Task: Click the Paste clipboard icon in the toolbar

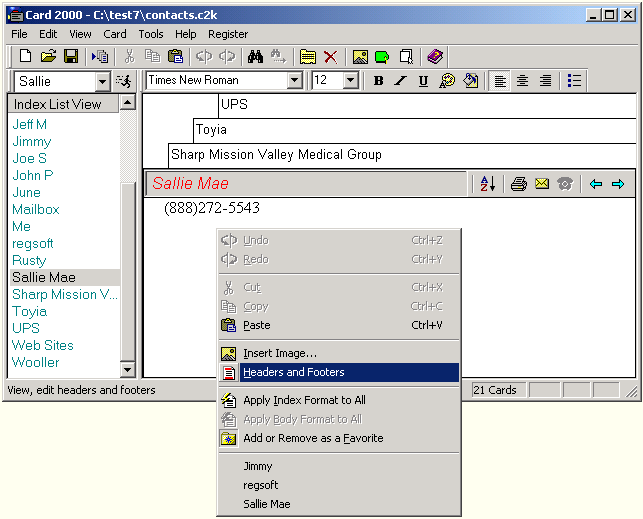Action: [176, 56]
